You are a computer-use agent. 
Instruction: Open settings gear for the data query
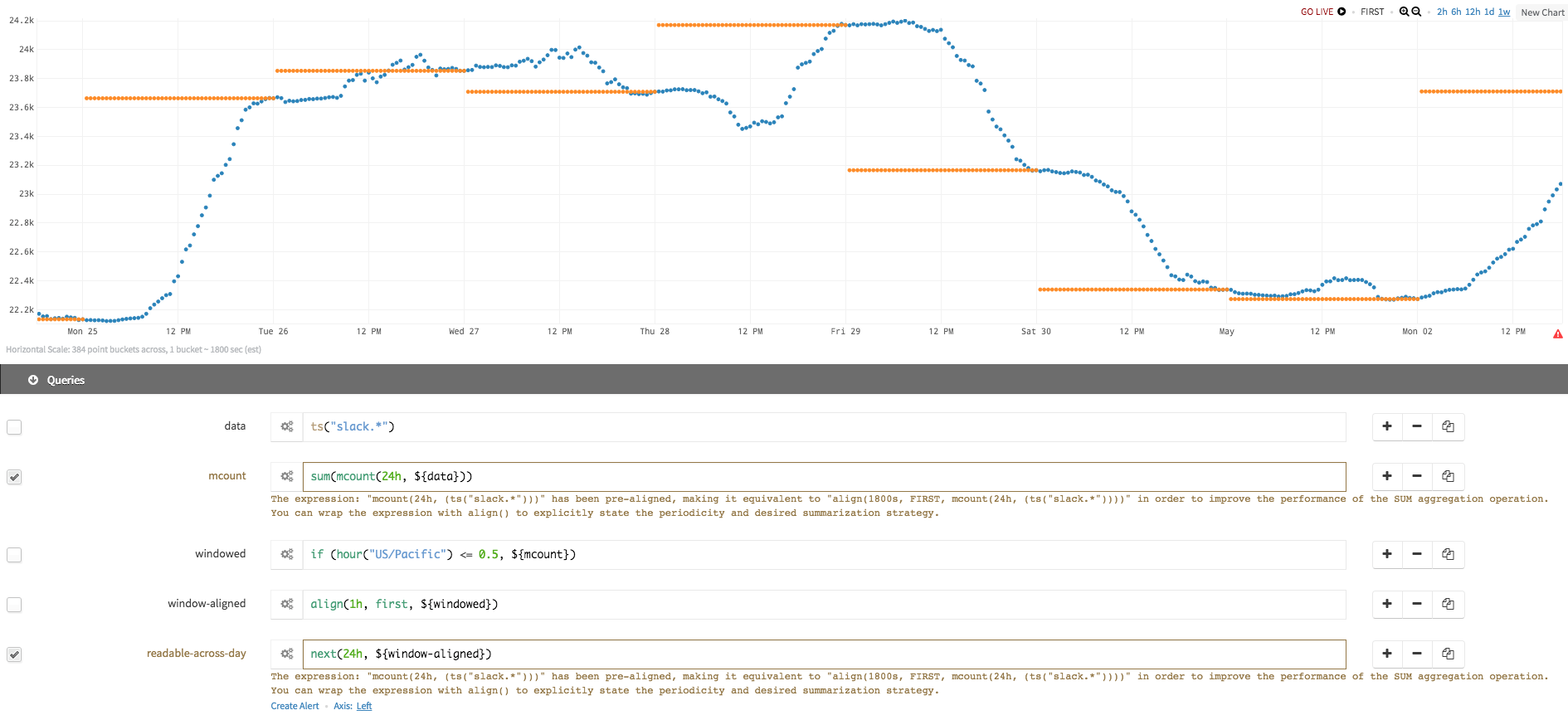tap(287, 426)
